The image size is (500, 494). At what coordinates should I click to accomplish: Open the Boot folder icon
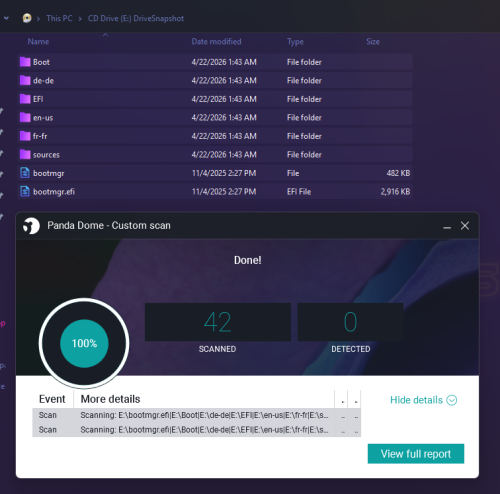pos(25,62)
